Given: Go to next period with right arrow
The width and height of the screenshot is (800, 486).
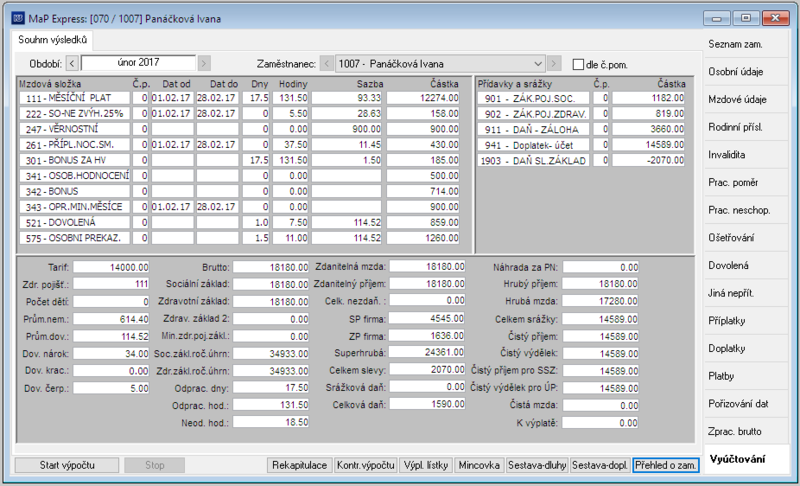Looking at the screenshot, I should pyautogui.click(x=204, y=64).
